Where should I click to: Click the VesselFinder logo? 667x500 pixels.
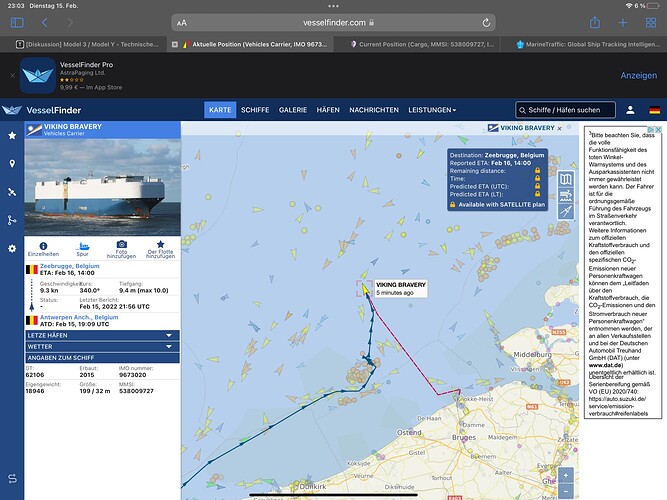pyautogui.click(x=41, y=110)
